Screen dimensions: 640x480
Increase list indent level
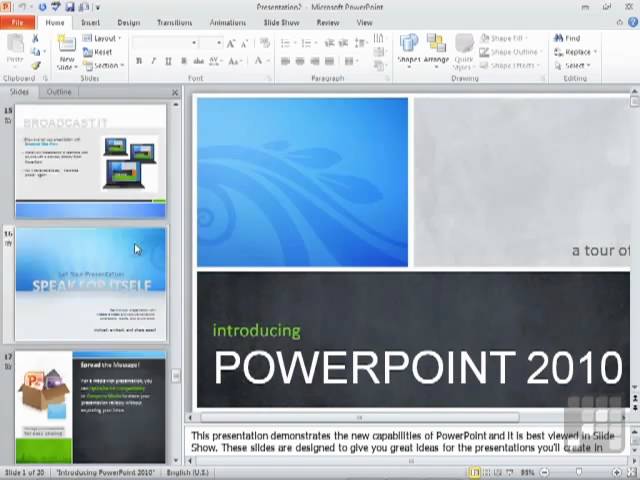(x=343, y=43)
